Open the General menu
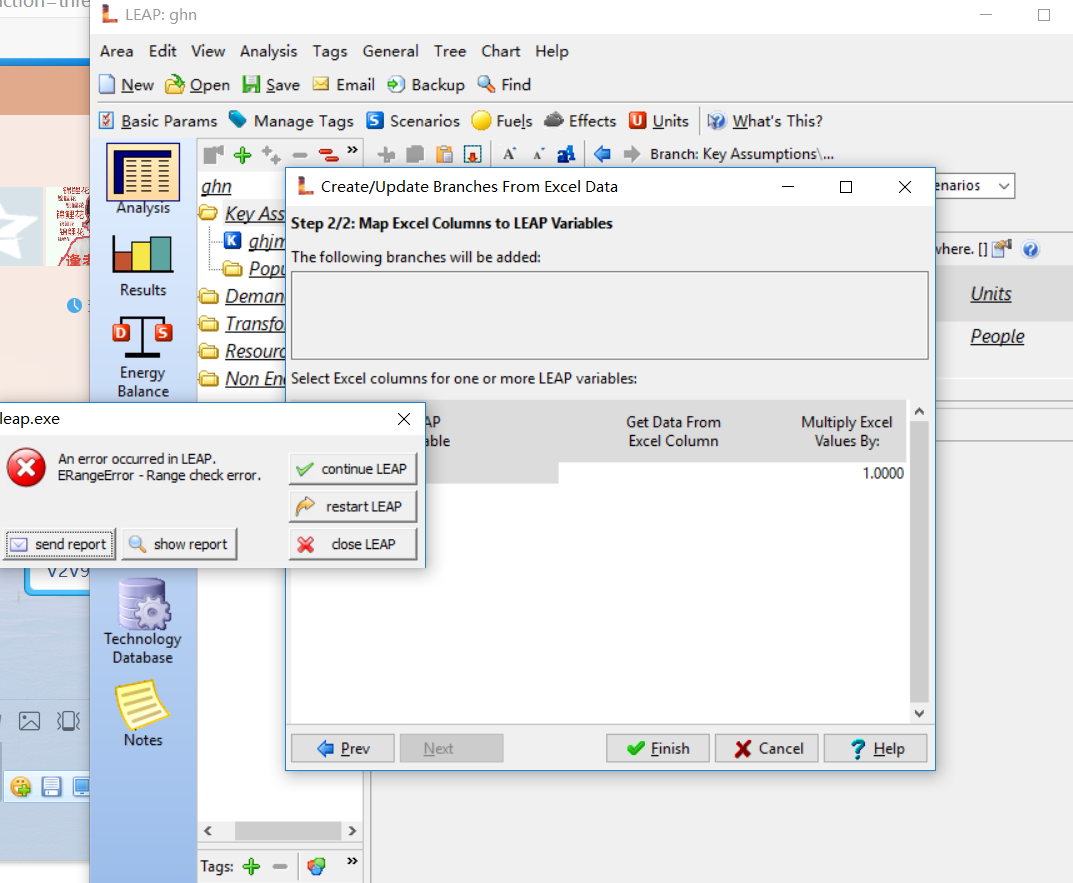Image resolution: width=1073 pixels, height=883 pixels. [x=390, y=51]
